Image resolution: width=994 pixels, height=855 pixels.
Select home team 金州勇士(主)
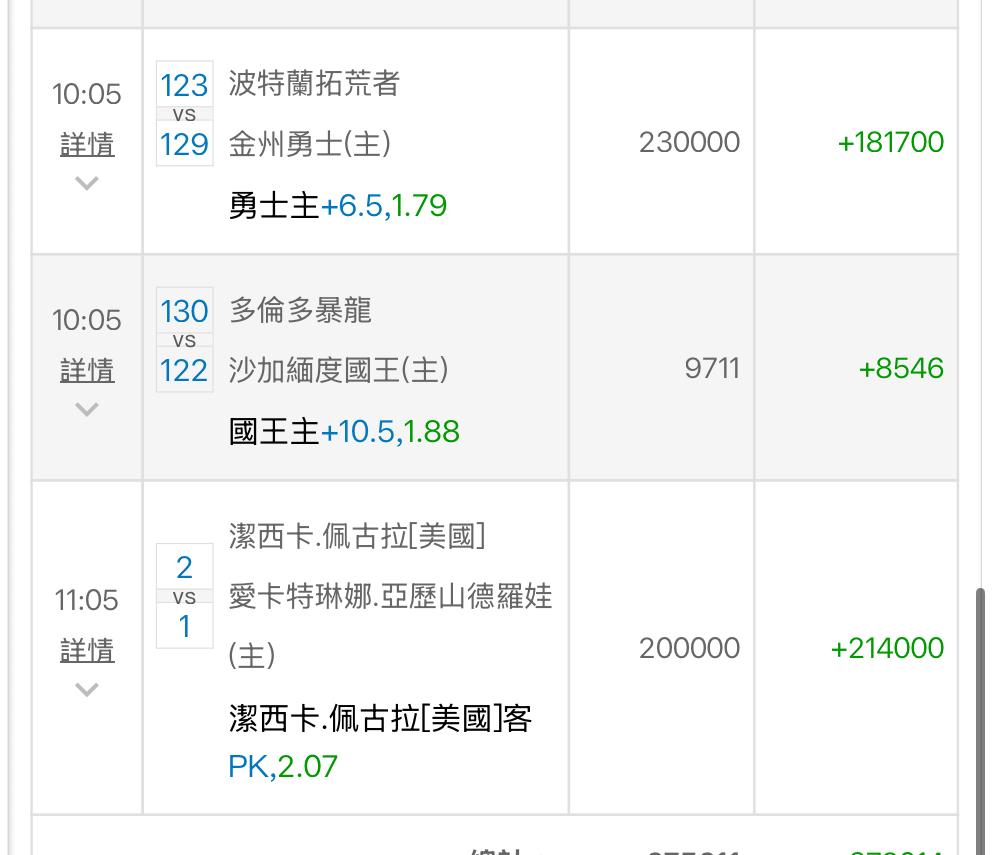[310, 145]
